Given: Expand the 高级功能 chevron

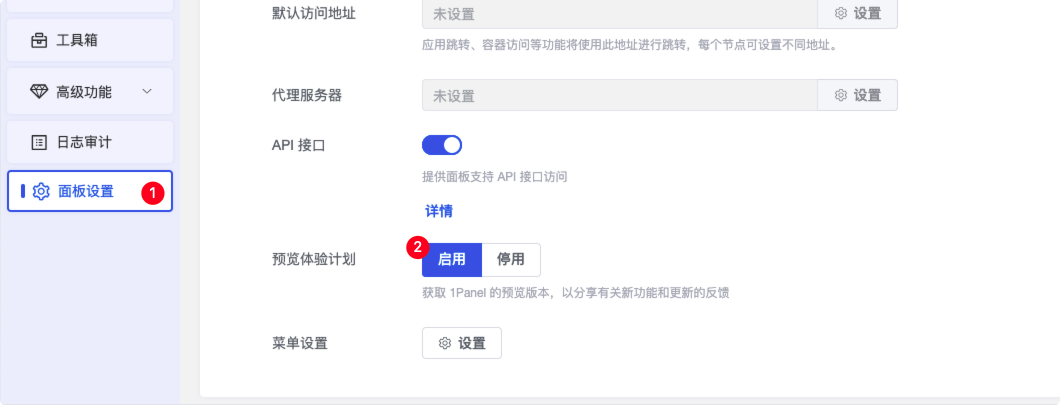Looking at the screenshot, I should (147, 91).
